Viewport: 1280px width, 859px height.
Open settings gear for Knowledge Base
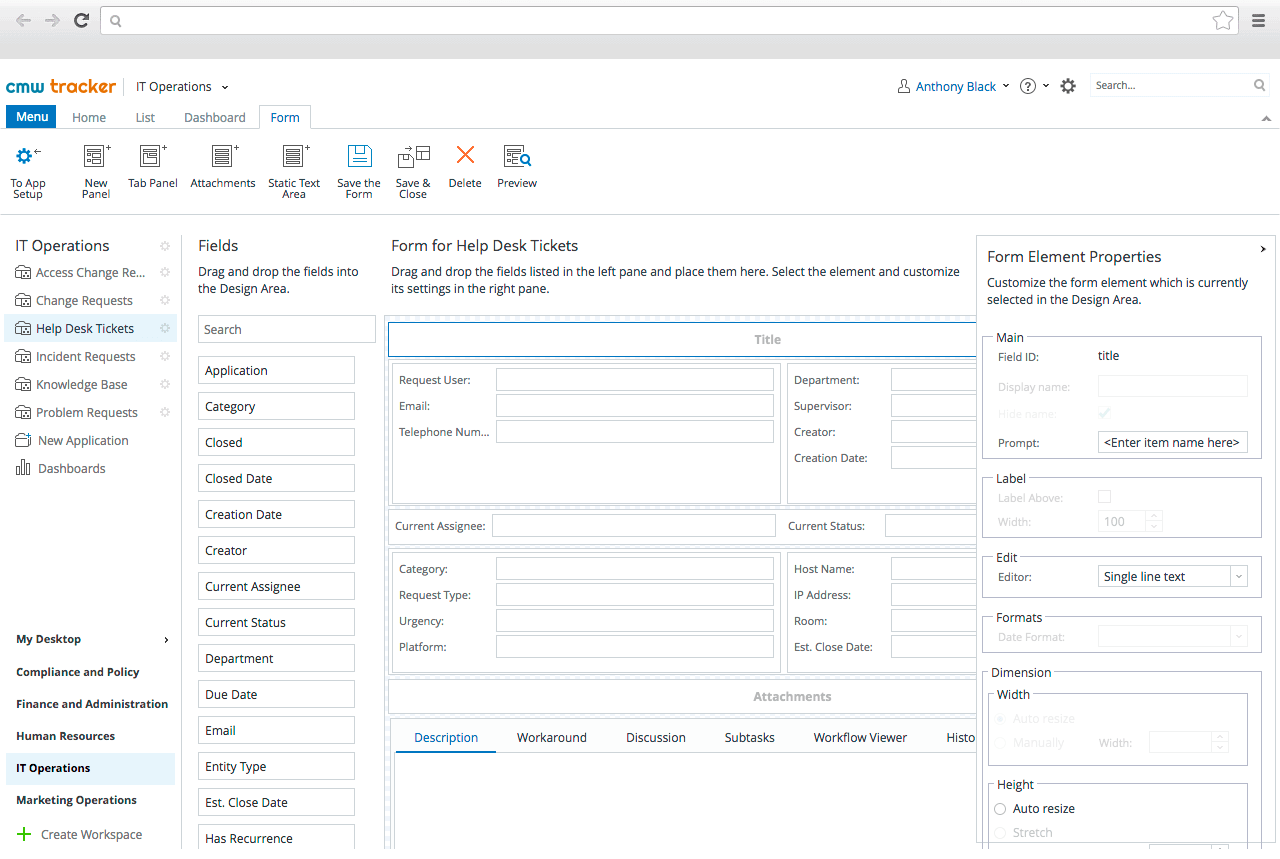[x=165, y=384]
